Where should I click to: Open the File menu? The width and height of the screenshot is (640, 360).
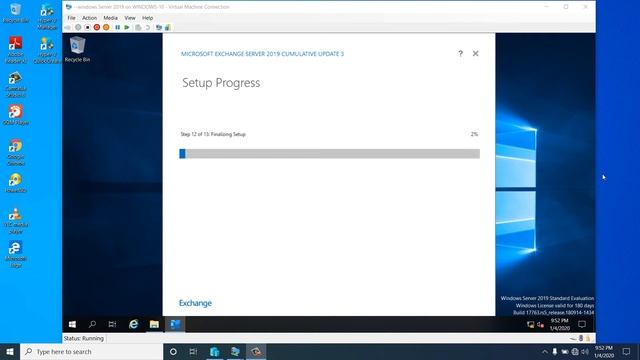(71, 18)
